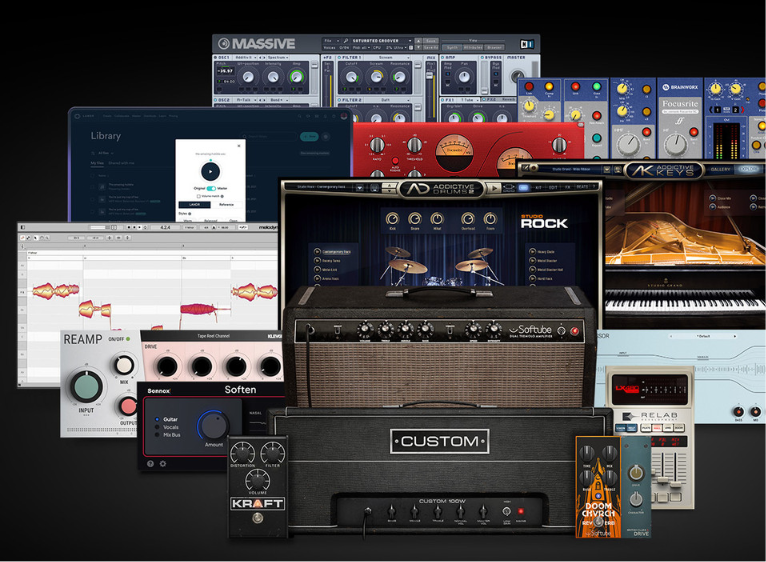Open the Sonnox Soften help icon
The image size is (766, 562).
click(x=150, y=463)
